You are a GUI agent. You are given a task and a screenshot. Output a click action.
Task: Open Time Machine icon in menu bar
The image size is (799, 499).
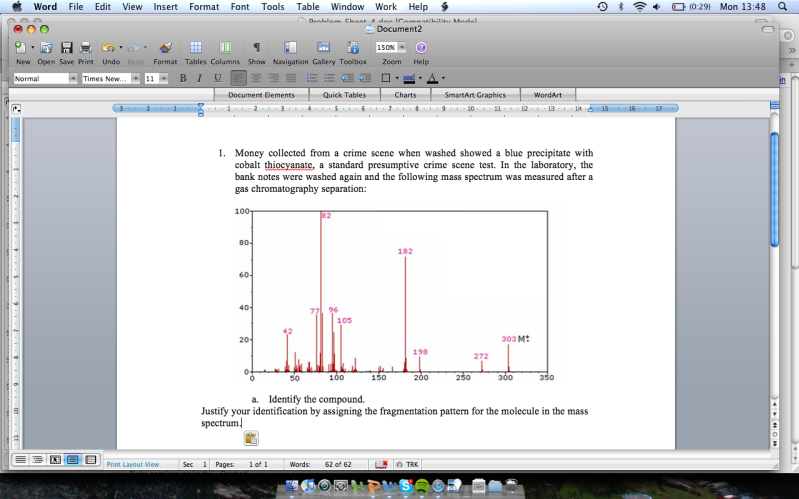click(602, 7)
